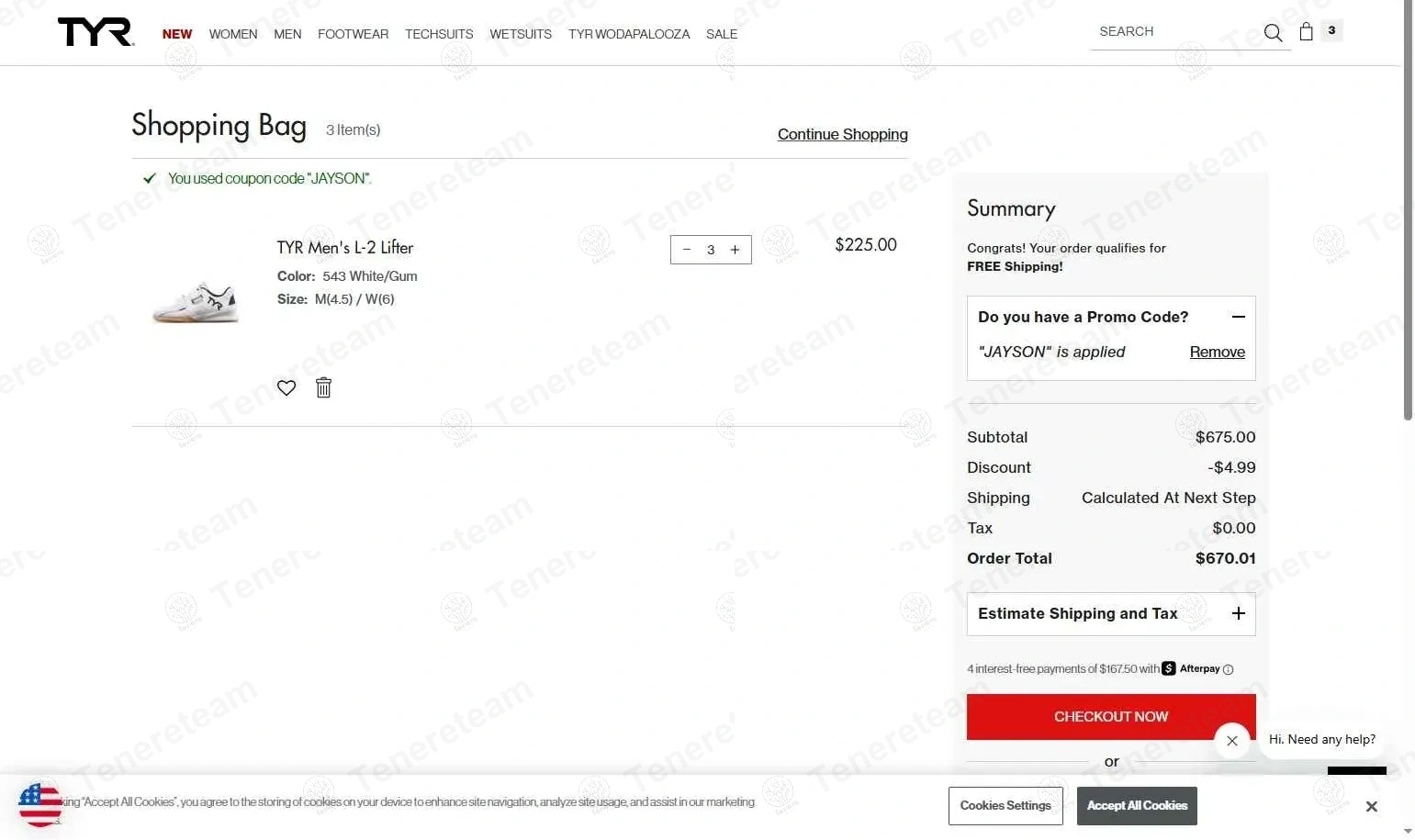Image resolution: width=1415 pixels, height=840 pixels.
Task: Click the Checkout Now button
Action: click(x=1110, y=716)
